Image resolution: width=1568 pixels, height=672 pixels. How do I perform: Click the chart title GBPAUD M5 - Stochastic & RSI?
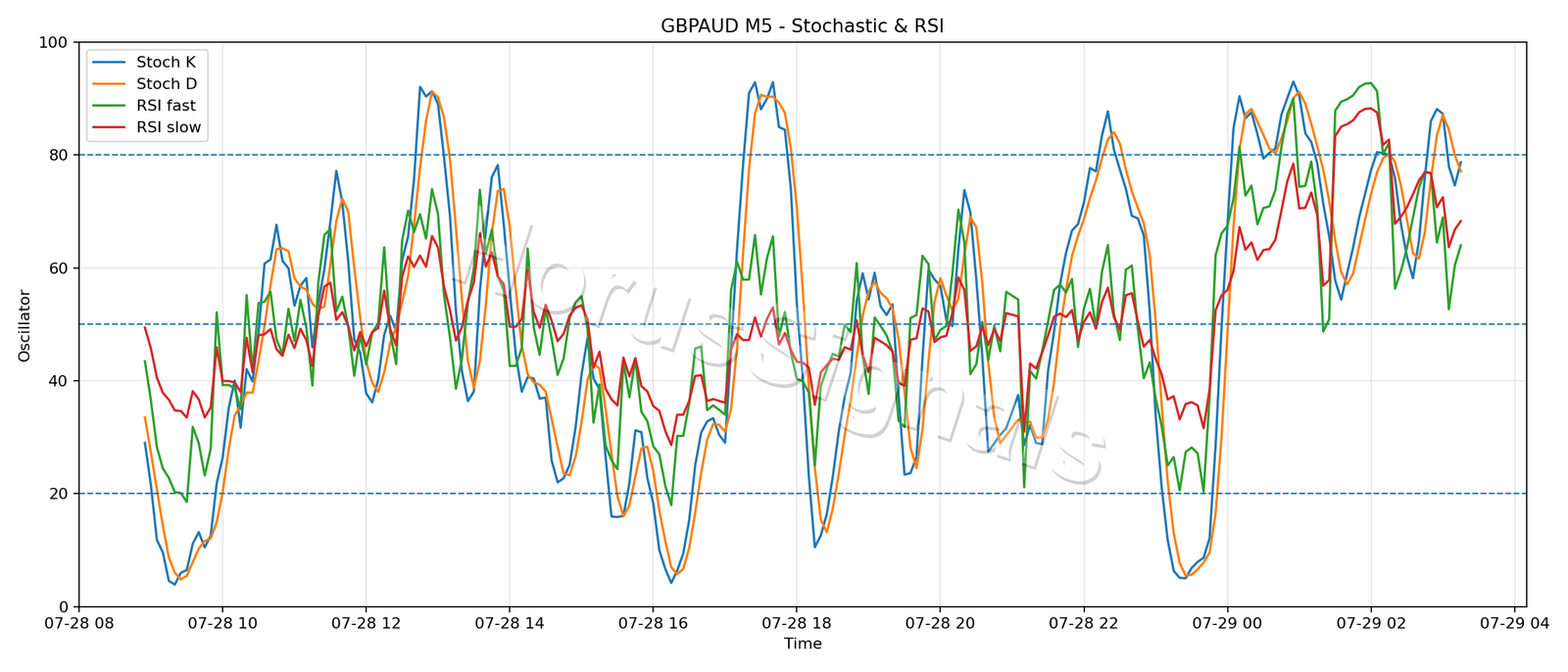802,26
